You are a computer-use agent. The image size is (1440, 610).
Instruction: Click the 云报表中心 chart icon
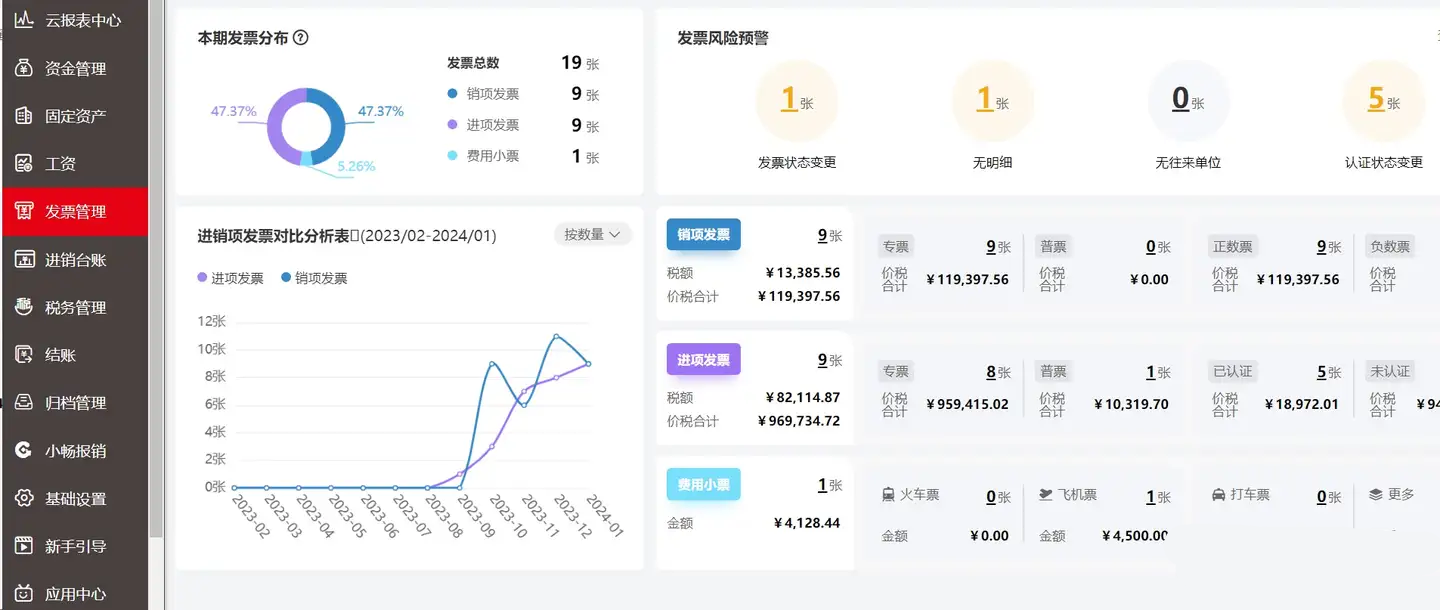pyautogui.click(x=24, y=20)
